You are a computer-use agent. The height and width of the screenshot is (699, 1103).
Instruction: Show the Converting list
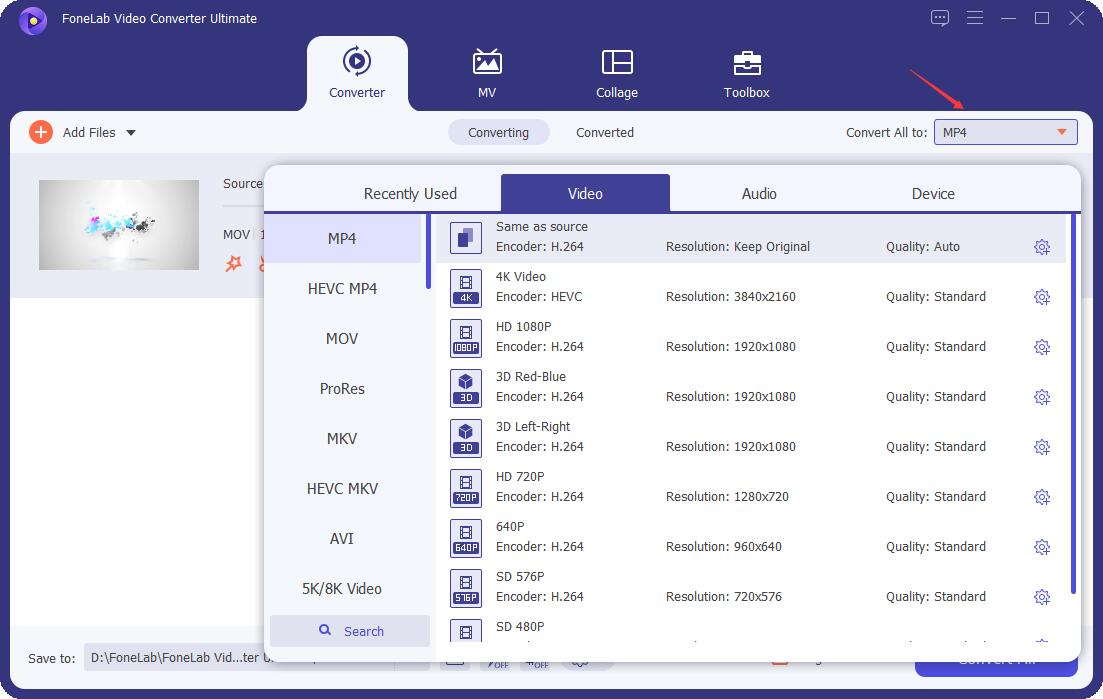[499, 132]
